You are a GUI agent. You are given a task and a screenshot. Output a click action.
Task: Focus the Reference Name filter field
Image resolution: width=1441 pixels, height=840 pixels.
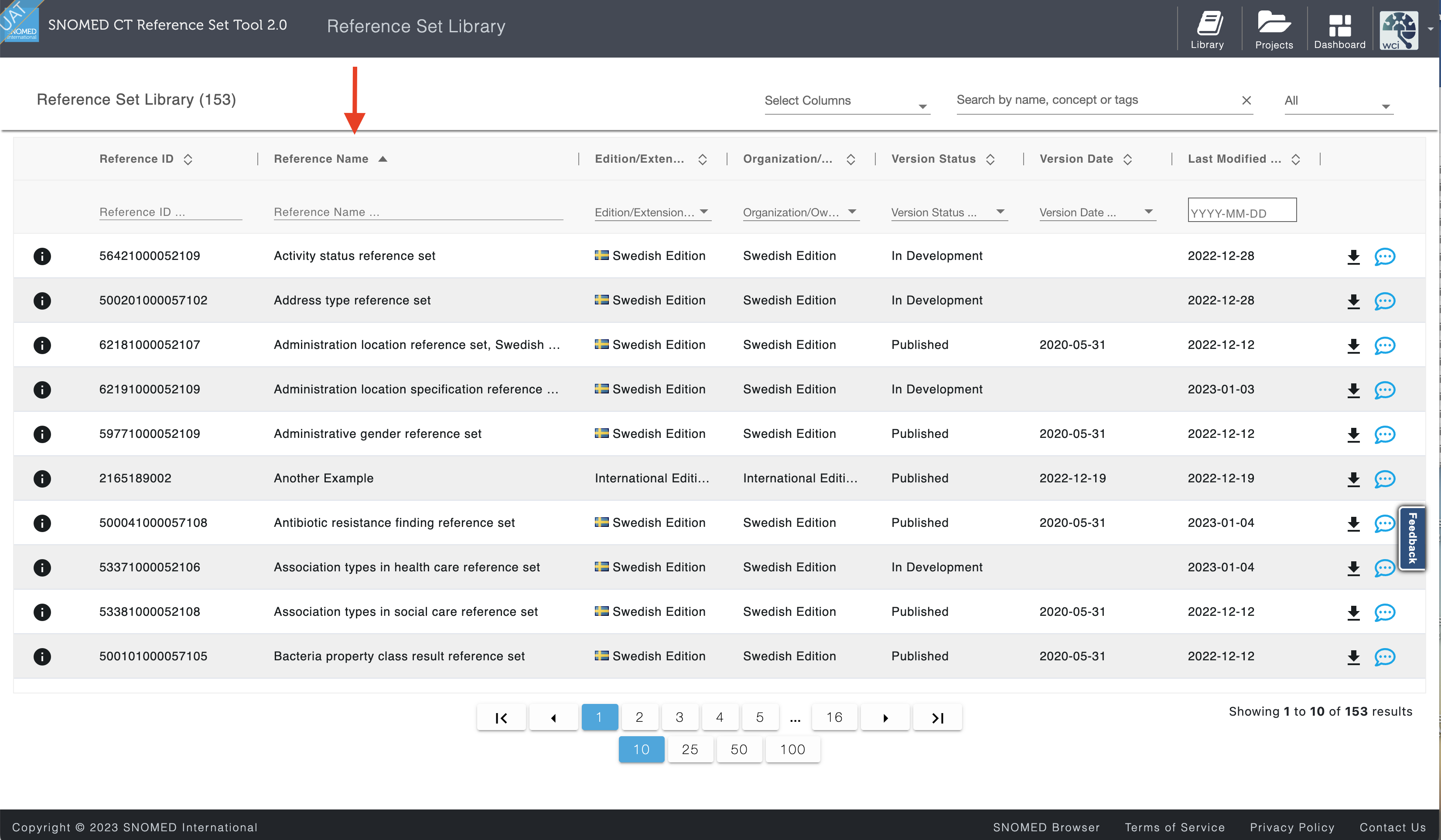418,212
